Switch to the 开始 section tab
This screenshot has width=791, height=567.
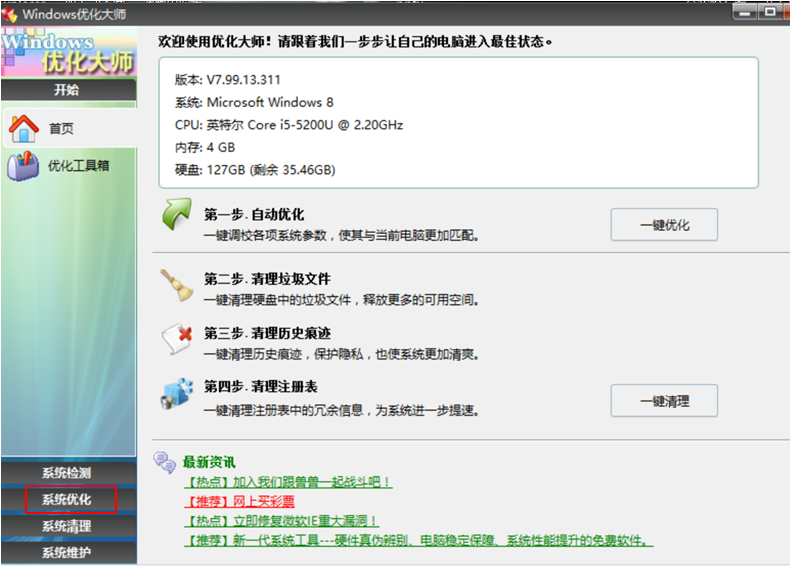(69, 90)
